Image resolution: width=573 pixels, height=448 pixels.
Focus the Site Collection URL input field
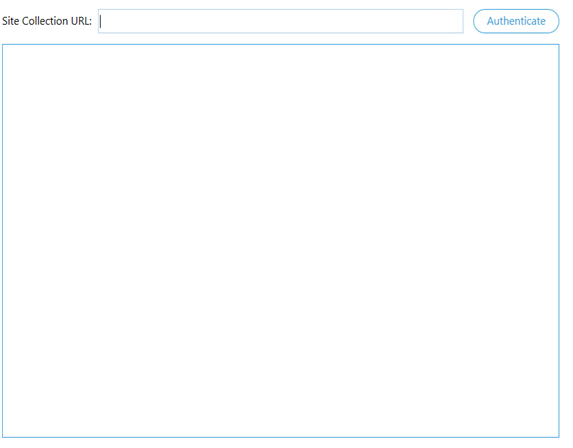point(281,21)
